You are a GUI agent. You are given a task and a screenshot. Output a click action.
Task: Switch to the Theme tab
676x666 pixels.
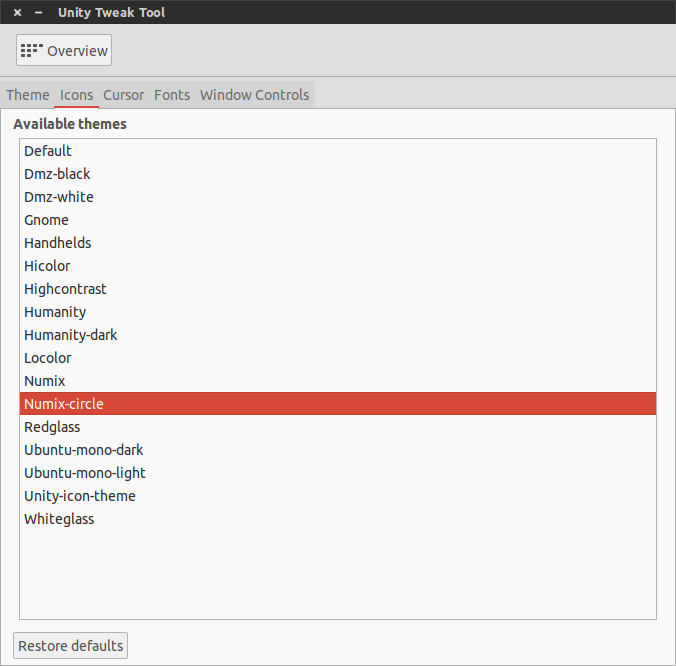28,95
